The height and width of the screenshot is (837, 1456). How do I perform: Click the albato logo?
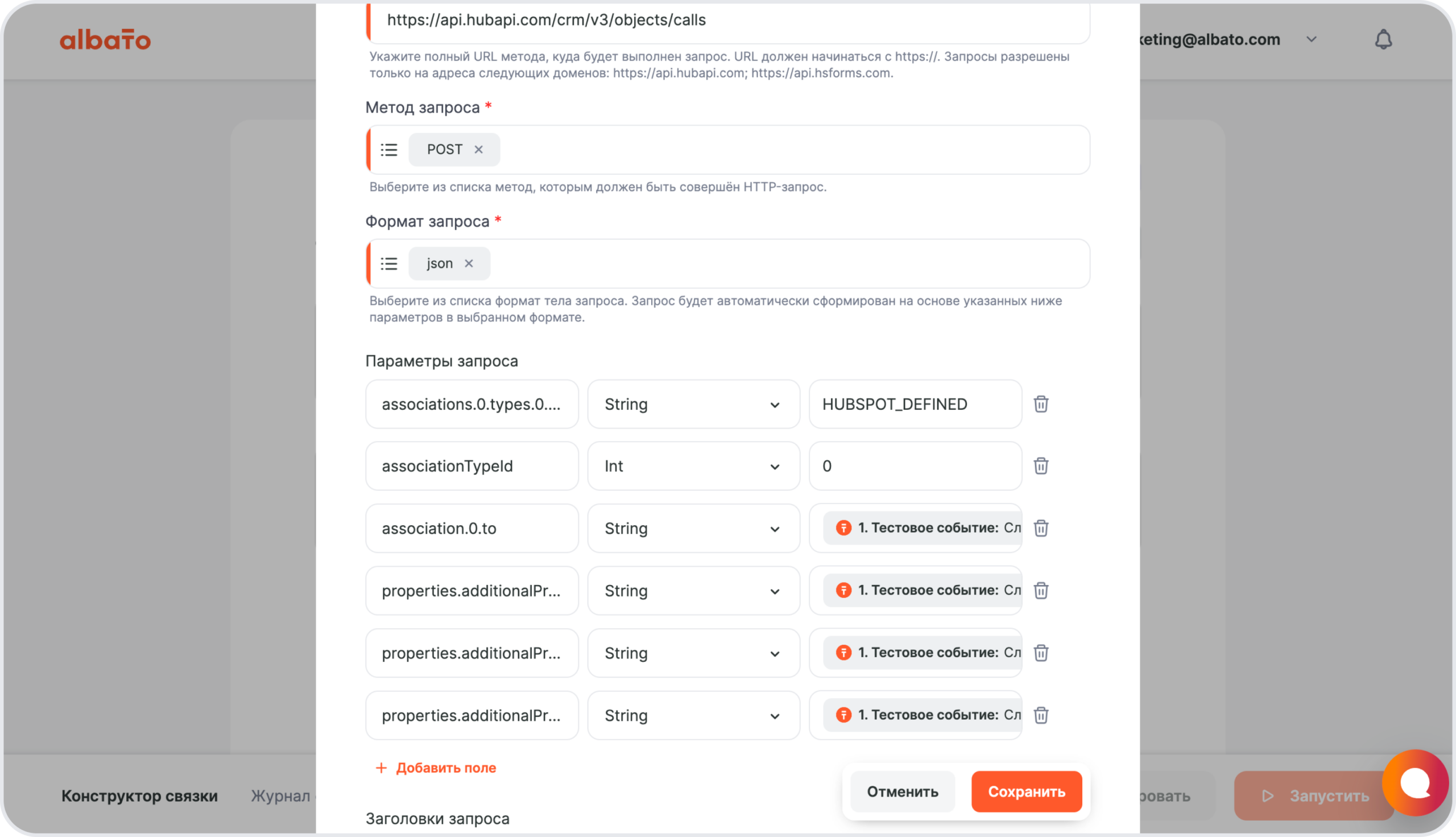pos(105,40)
